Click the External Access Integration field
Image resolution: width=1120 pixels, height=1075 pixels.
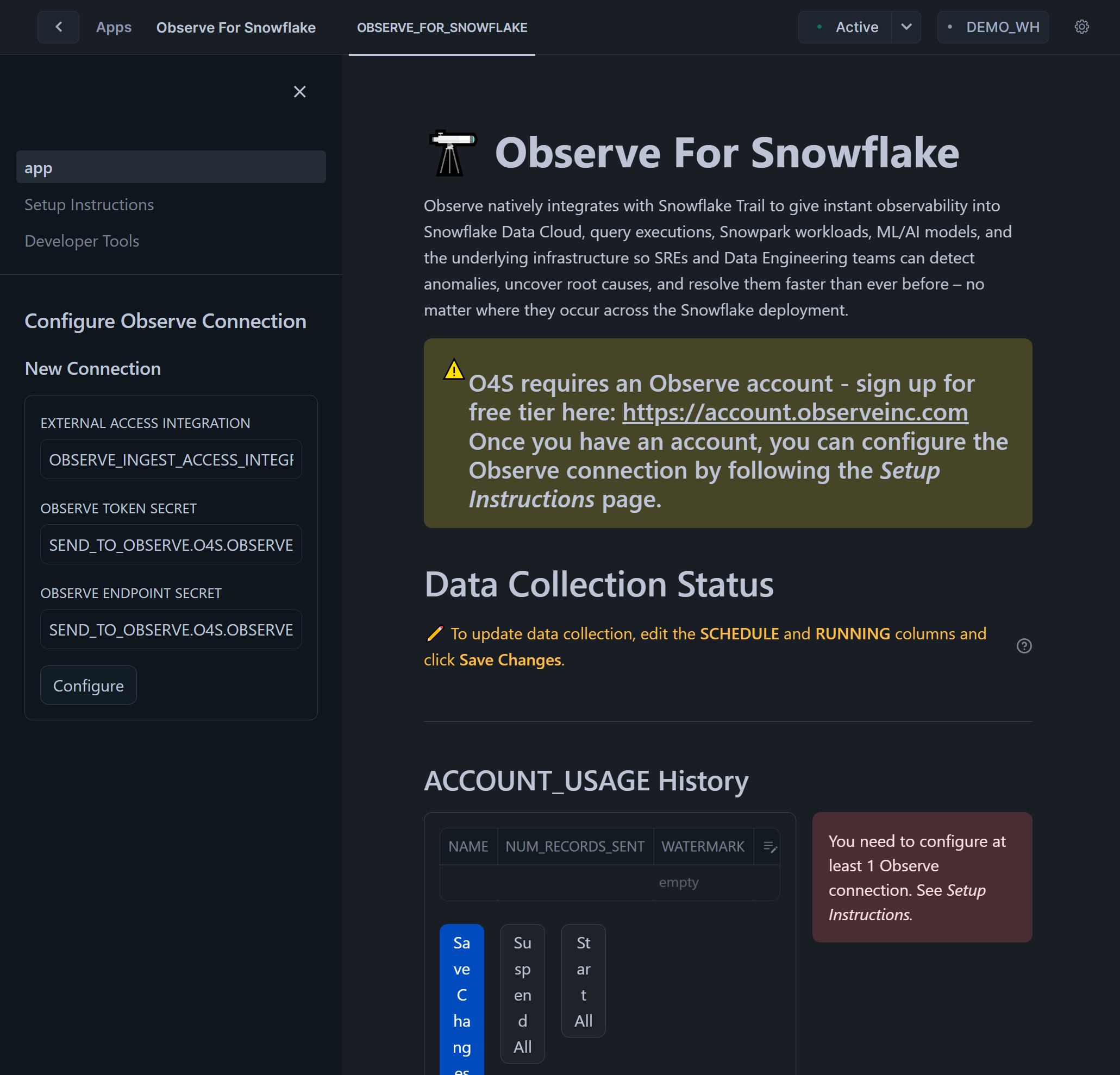coord(171,459)
